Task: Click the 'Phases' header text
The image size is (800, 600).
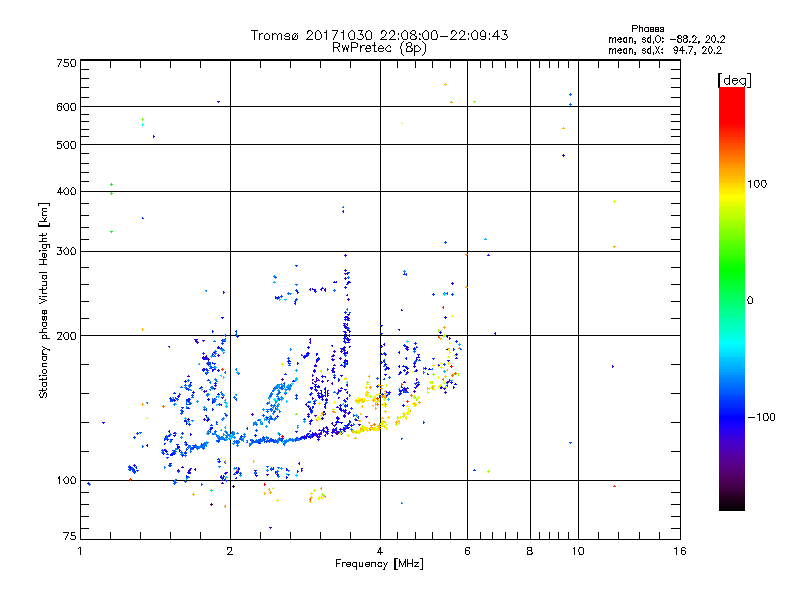Action: point(647,29)
